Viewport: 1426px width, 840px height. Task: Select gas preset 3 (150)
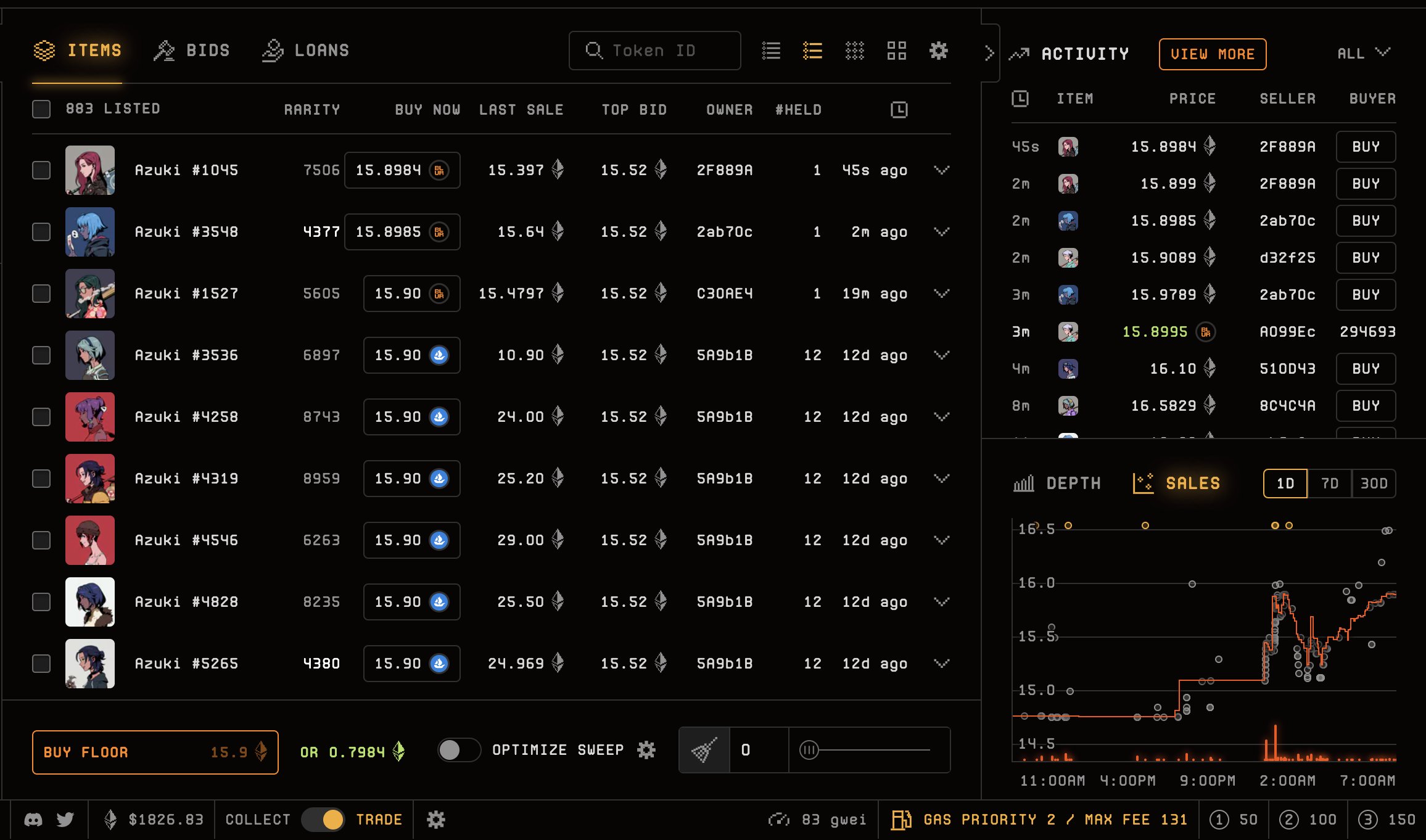1387,820
